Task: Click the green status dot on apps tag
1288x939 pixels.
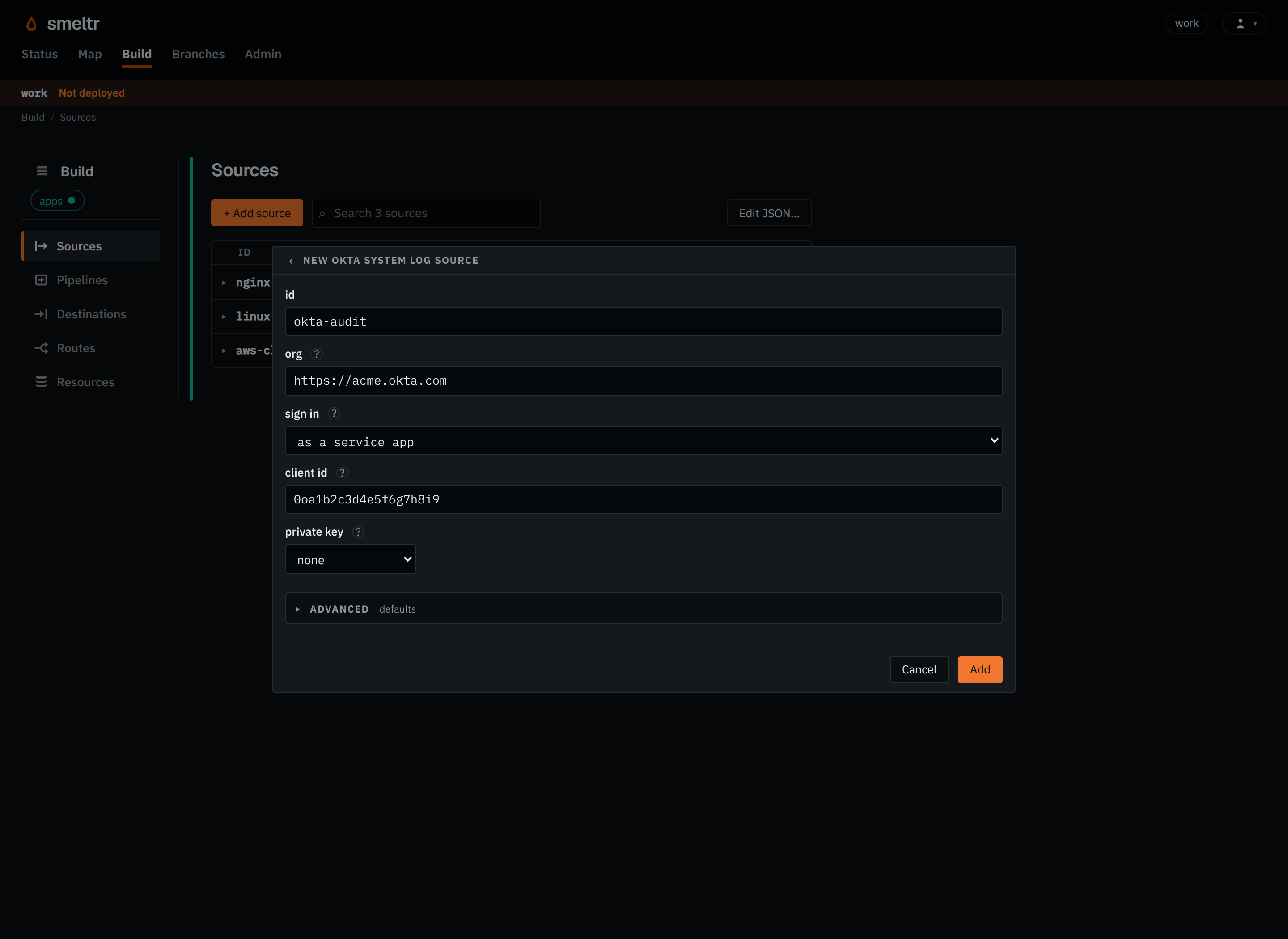Action: tap(72, 201)
